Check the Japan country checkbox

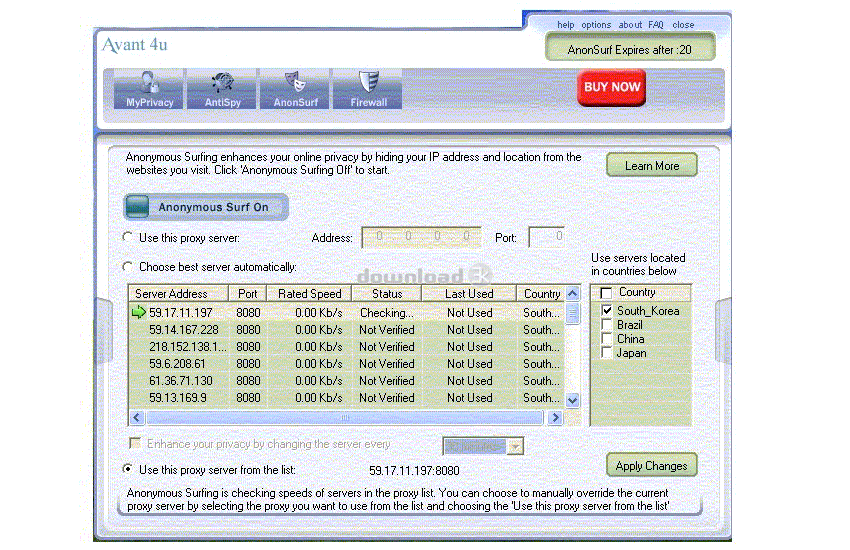[607, 353]
